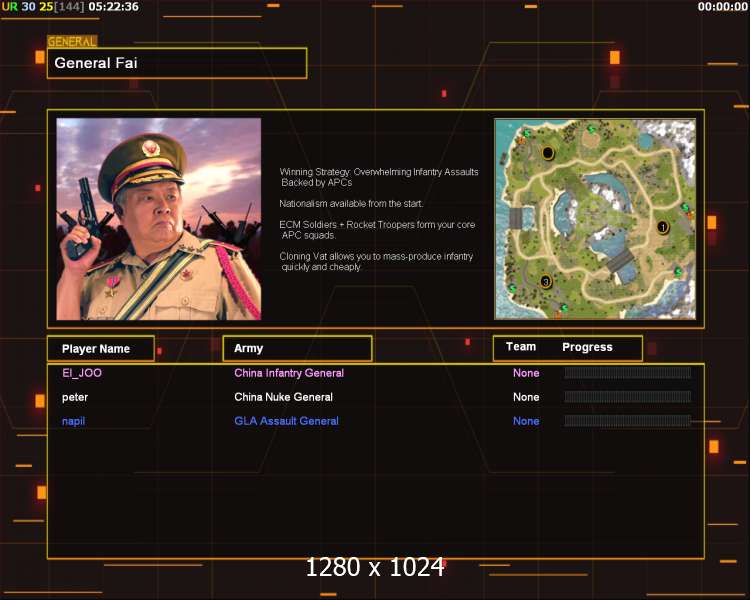Select player name El_JOO
The width and height of the screenshot is (750, 600).
(82, 373)
